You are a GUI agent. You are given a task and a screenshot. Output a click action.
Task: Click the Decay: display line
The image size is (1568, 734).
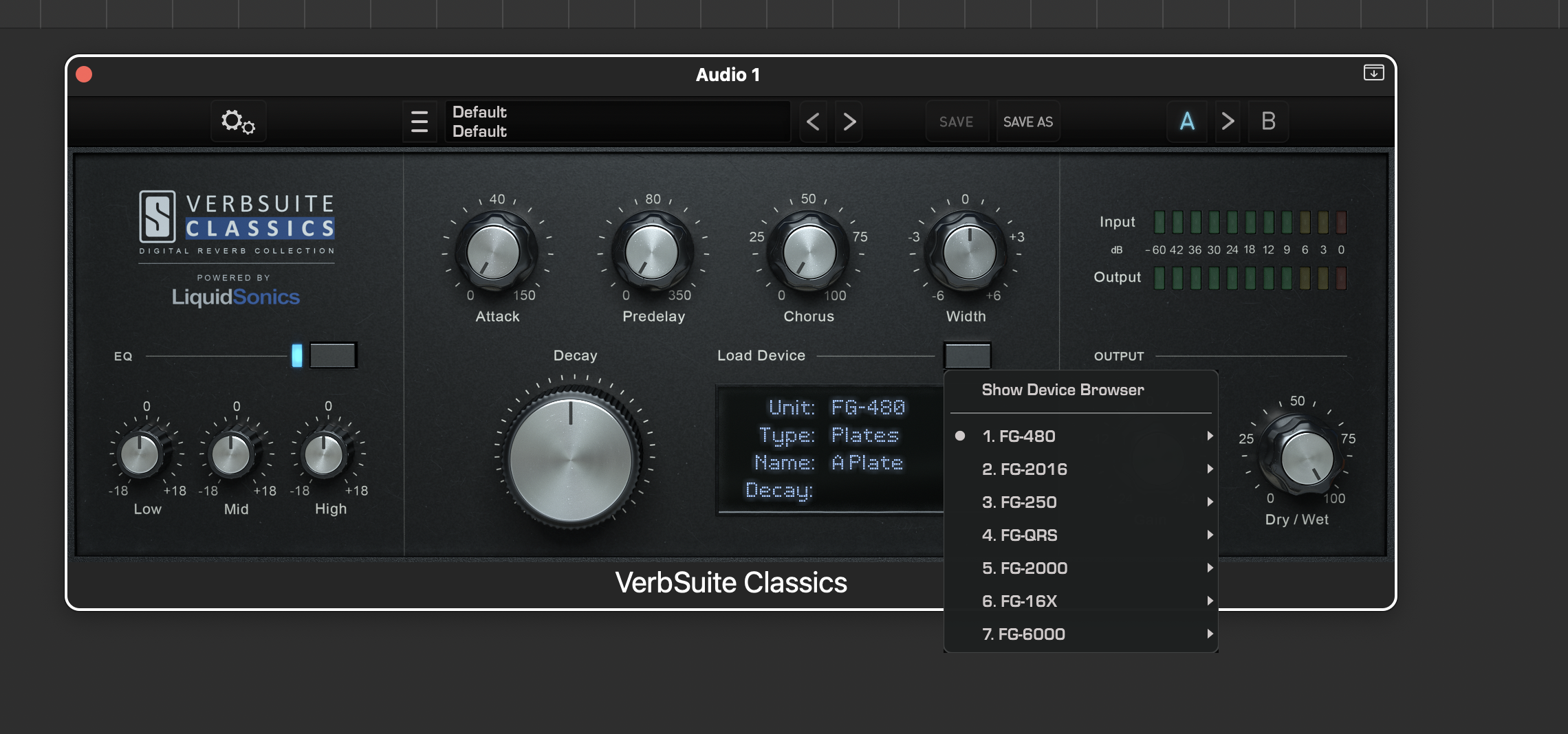779,491
